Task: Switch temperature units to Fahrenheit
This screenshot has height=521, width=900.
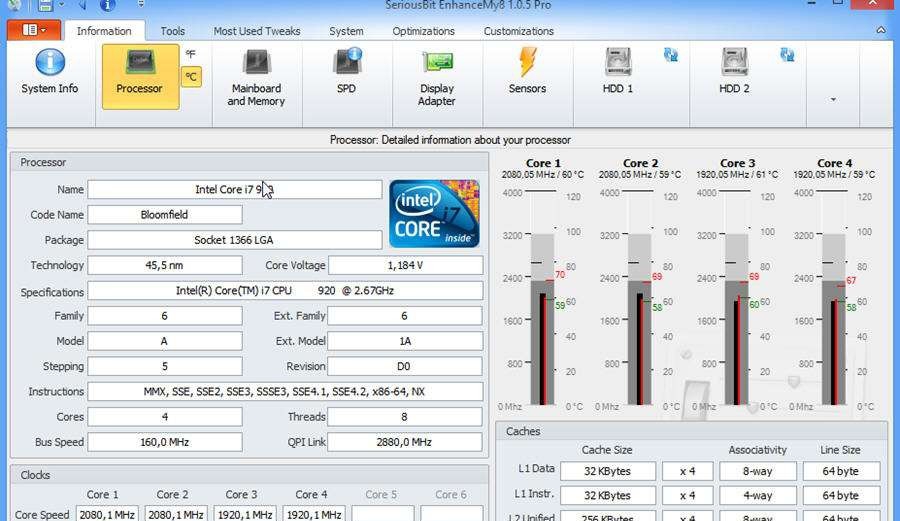Action: pos(191,55)
